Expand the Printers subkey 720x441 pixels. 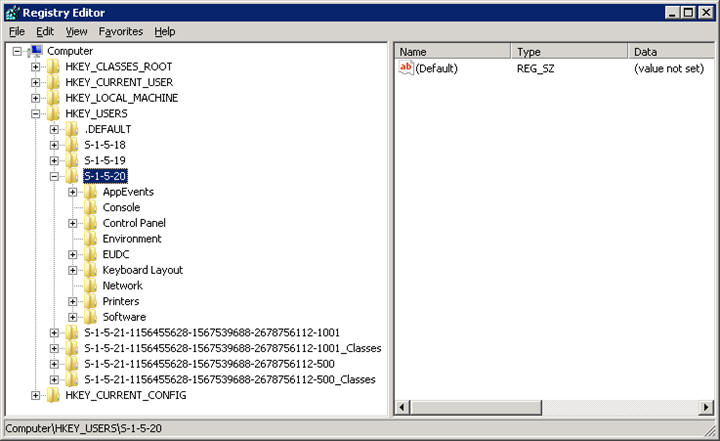click(x=73, y=301)
